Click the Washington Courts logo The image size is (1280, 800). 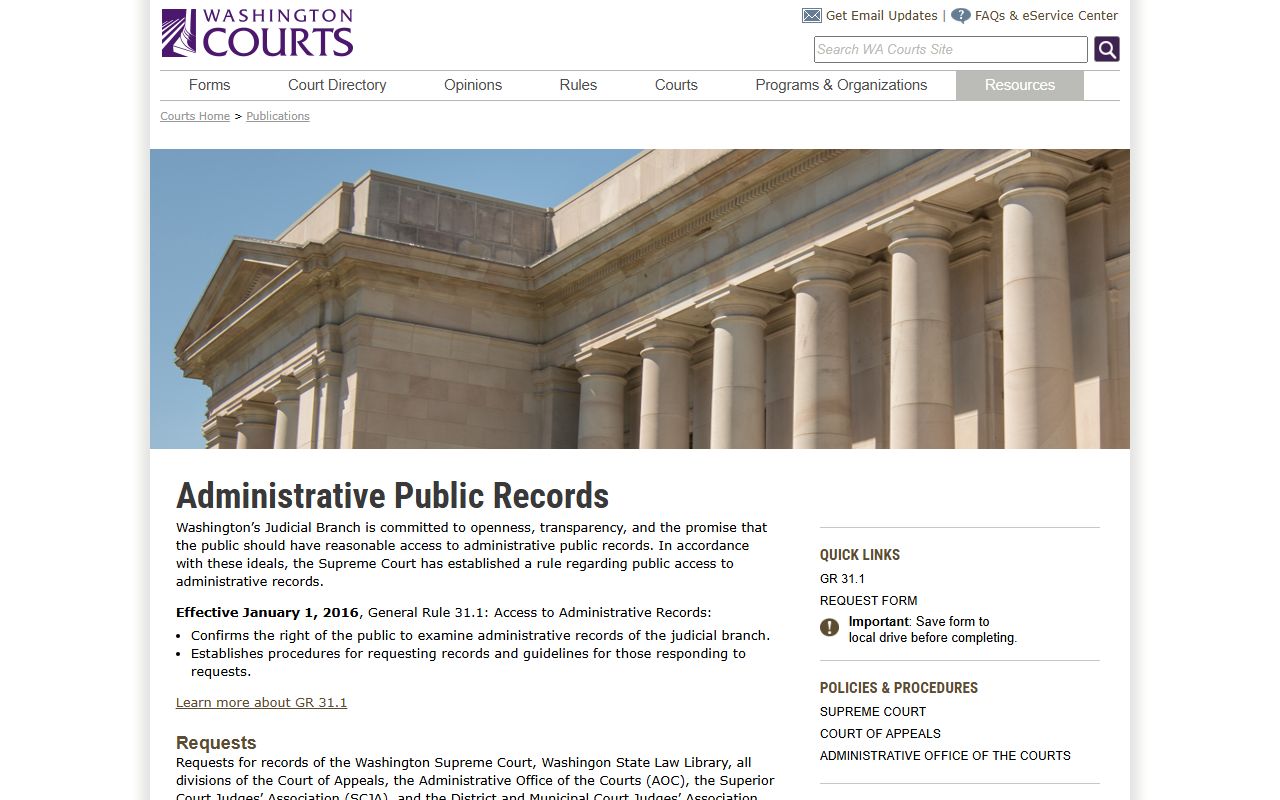pyautogui.click(x=257, y=33)
